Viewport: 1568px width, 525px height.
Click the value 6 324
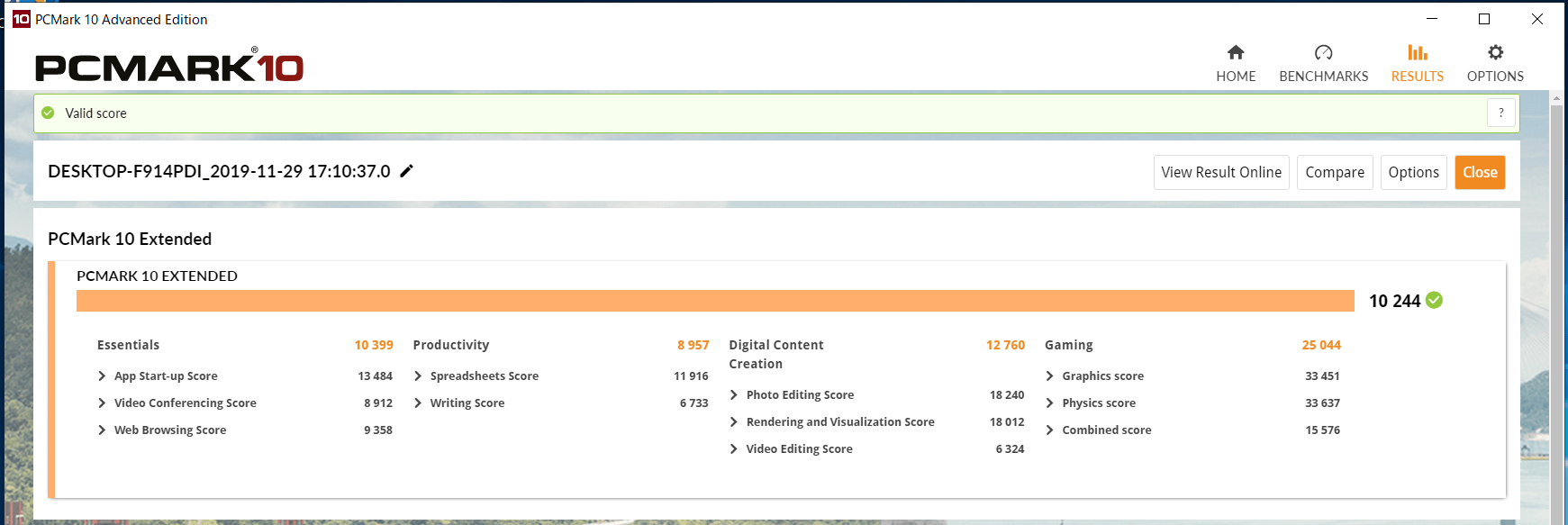[1010, 449]
